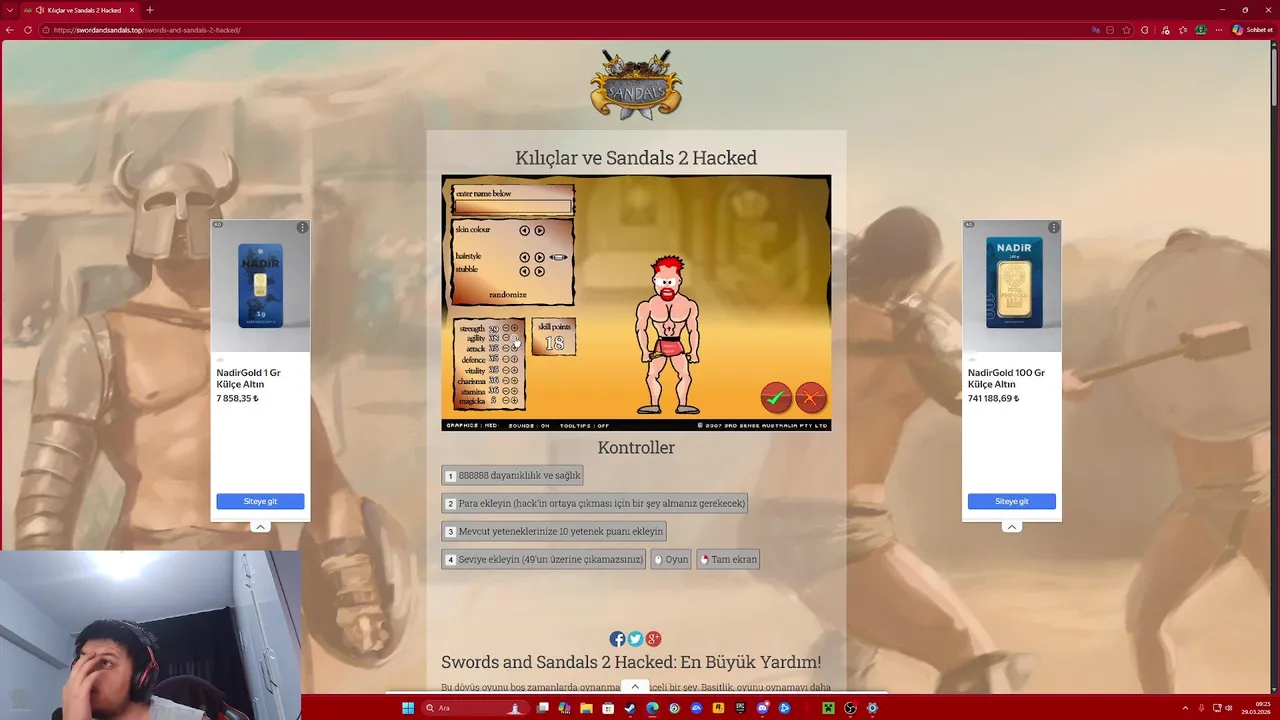Click hack 2: Para ekleyin
The image size is (1280, 720).
tap(594, 503)
